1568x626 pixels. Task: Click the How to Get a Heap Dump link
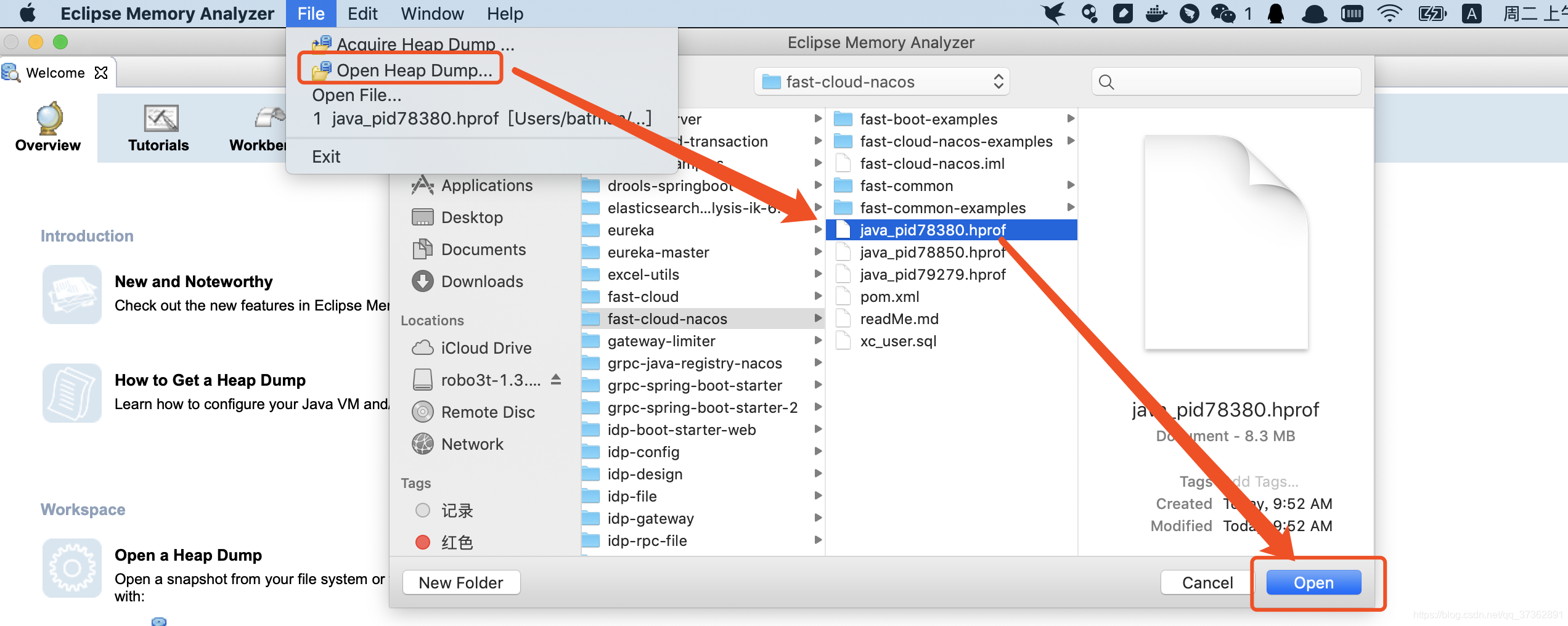210,380
